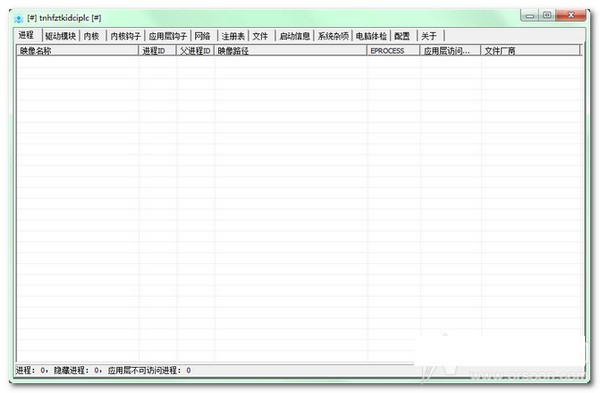The height and width of the screenshot is (393, 600).
Task: Click the EPROCESS column header
Action: point(393,51)
